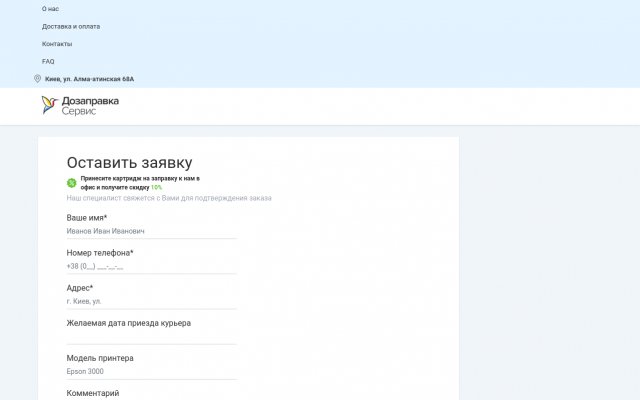This screenshot has height=400, width=640.
Task: Click address Киев, ул. Алма-атинская 68А
Action: [x=89, y=79]
